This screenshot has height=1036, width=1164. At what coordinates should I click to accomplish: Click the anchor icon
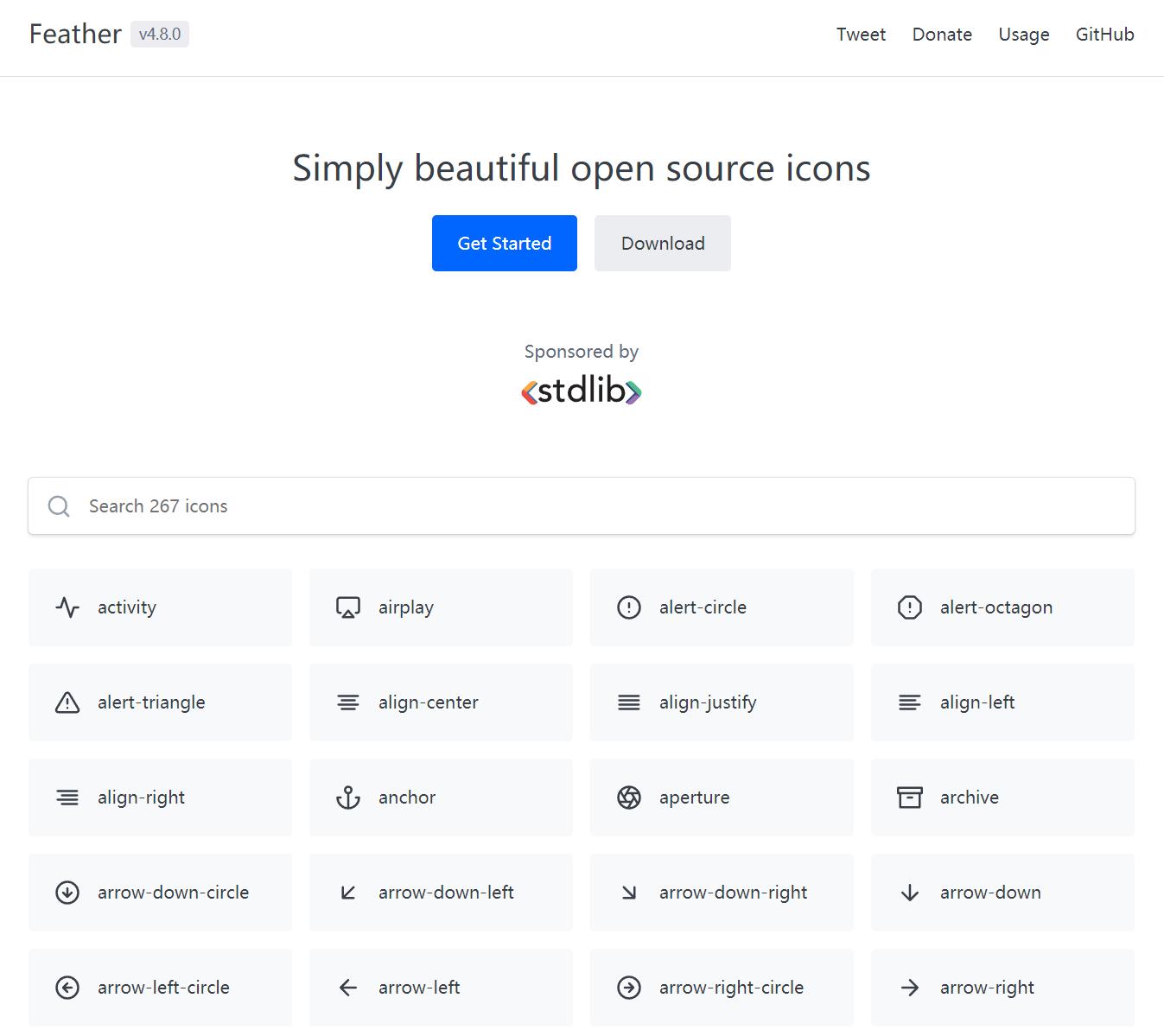(347, 798)
